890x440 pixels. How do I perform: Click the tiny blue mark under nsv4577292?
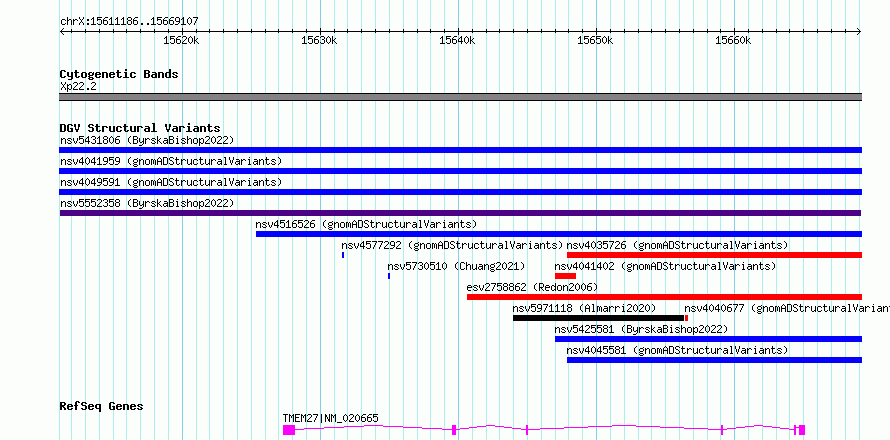343,255
